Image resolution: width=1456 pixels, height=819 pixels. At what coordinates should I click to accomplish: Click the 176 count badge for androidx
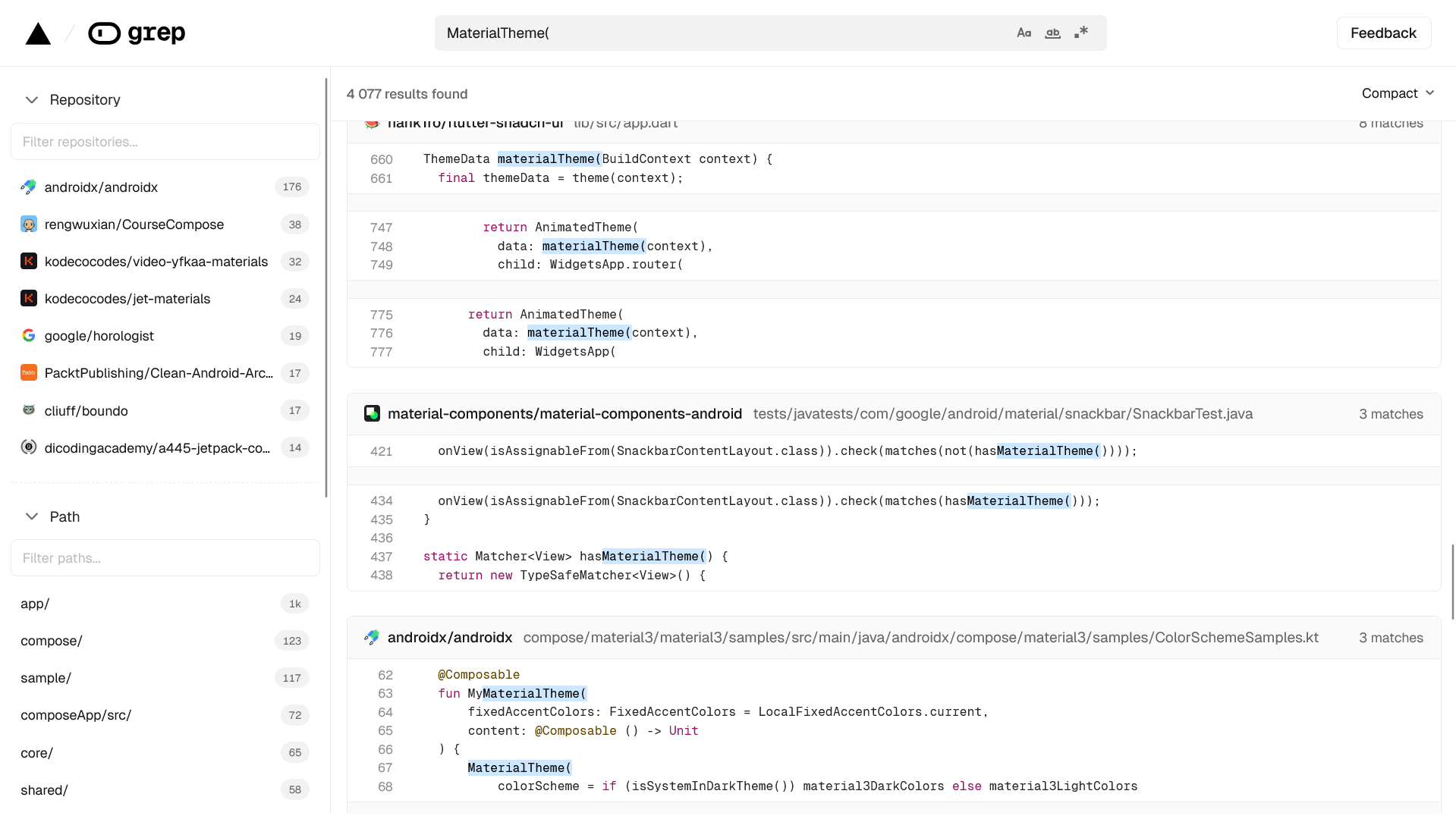coord(292,187)
